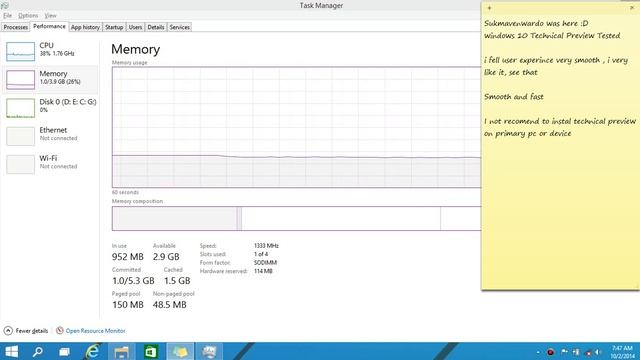
Task: Click the Paged pool 150 MB value
Action: pyautogui.click(x=127, y=305)
